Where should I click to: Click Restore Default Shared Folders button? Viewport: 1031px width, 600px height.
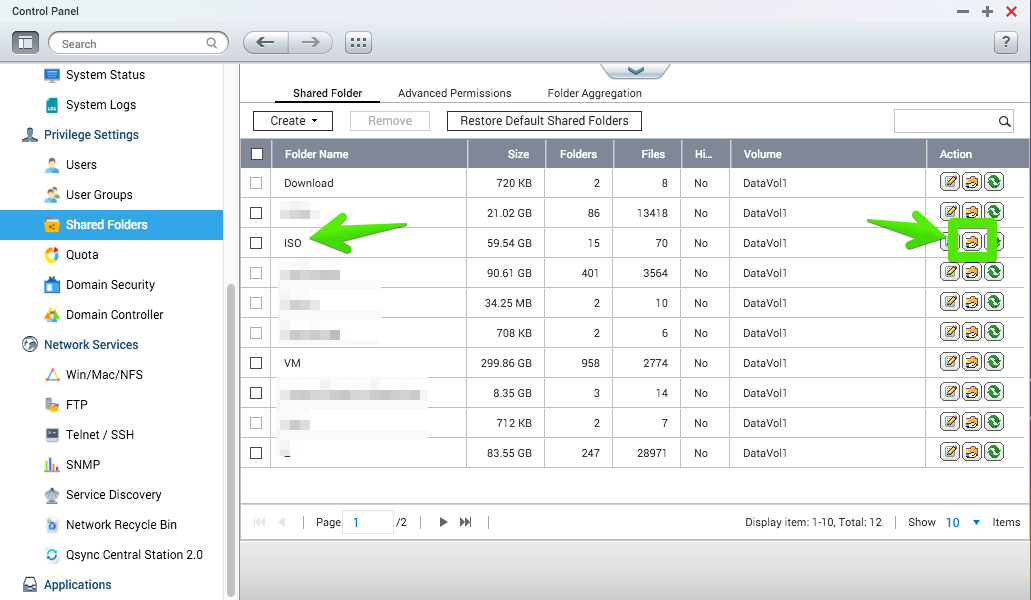pyautogui.click(x=544, y=121)
